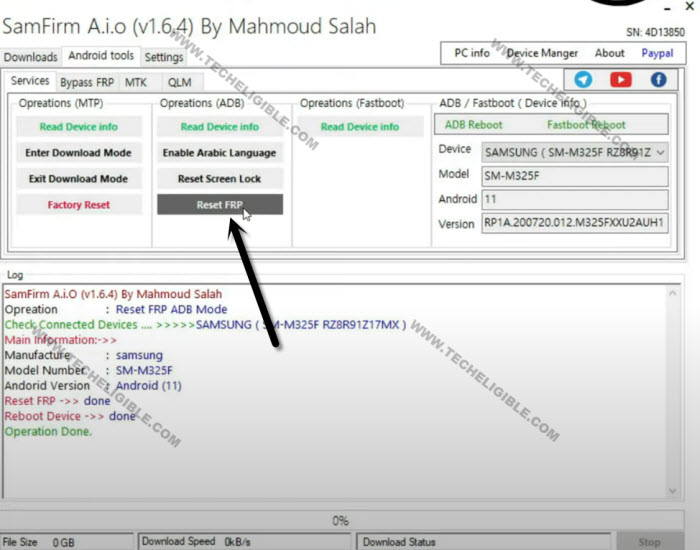Screen dimensions: 700x550
Task: Open the Settings tab
Action: (x=164, y=57)
